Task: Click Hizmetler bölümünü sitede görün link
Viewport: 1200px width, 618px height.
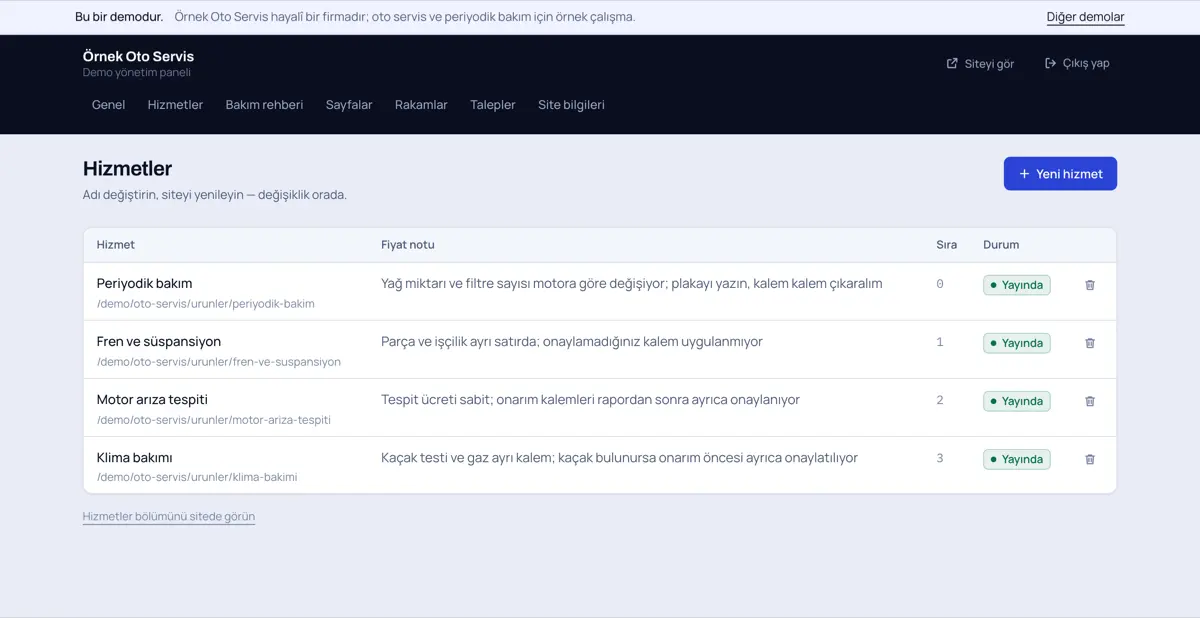Action: [x=169, y=517]
